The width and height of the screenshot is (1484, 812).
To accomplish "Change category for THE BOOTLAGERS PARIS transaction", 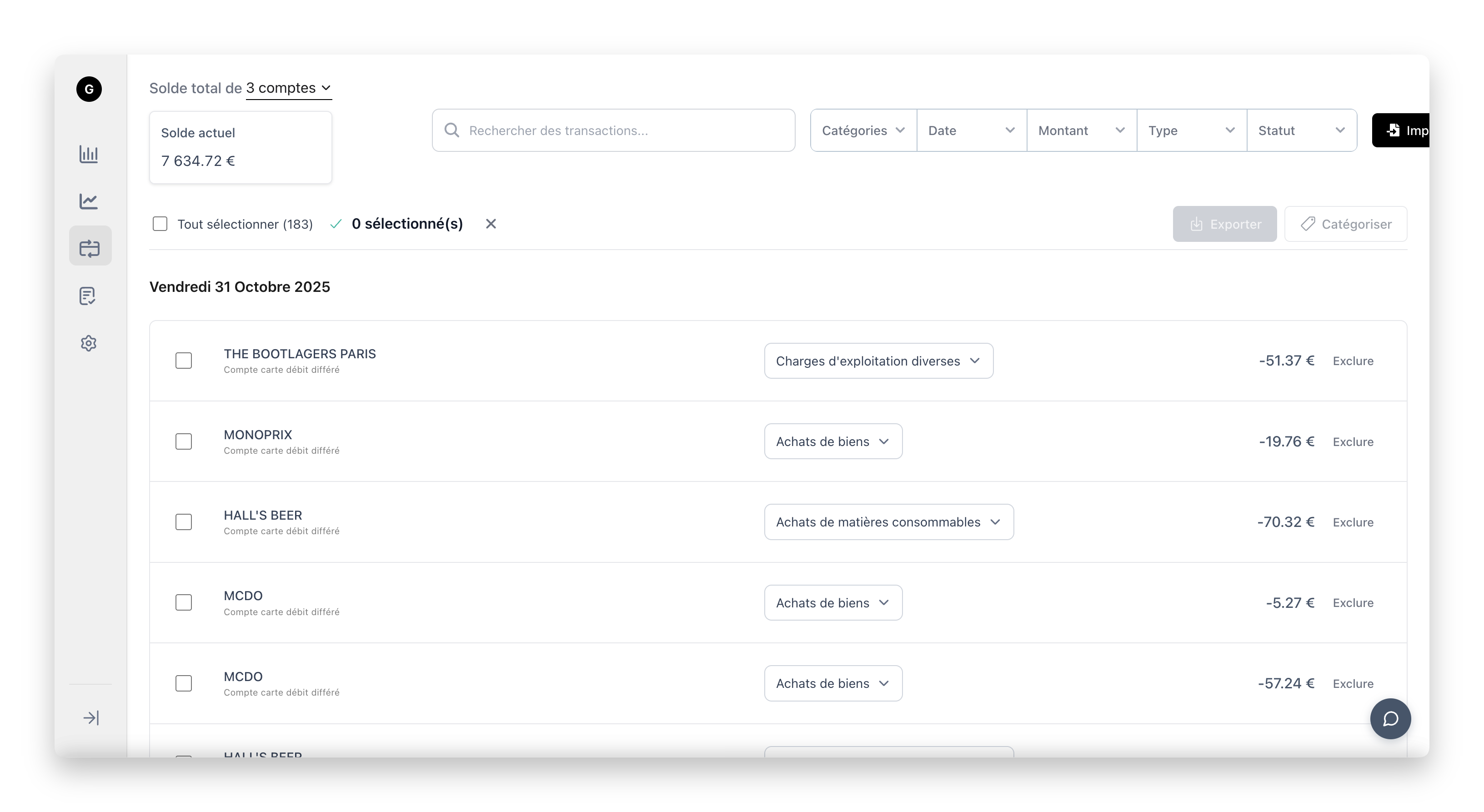I will 878,361.
